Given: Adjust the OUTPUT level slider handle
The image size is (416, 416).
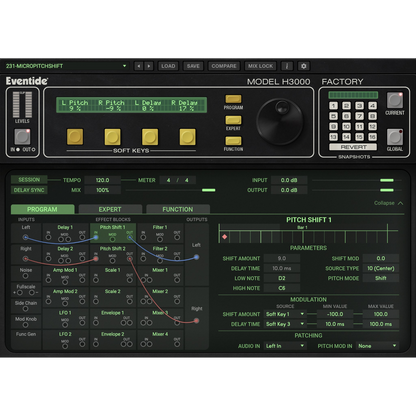Looking at the screenshot, I should (x=387, y=190).
